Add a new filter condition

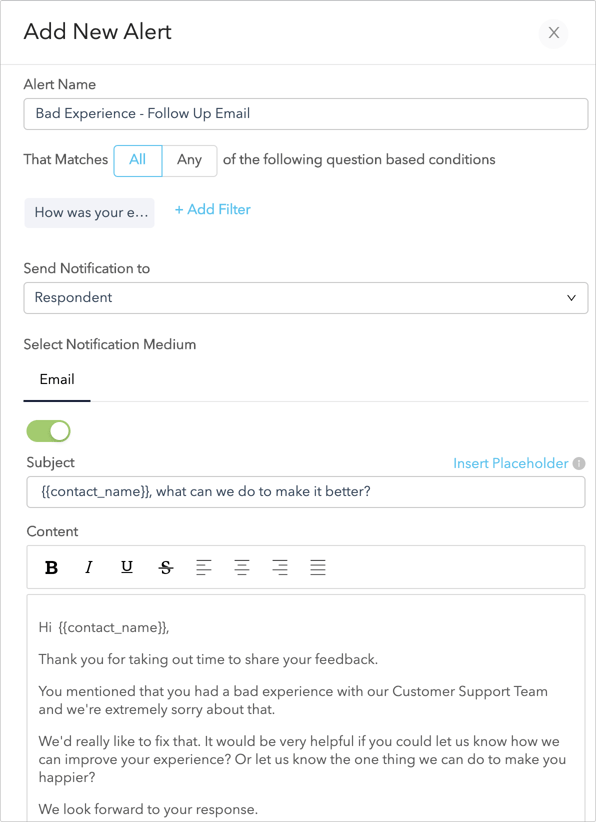click(x=212, y=209)
